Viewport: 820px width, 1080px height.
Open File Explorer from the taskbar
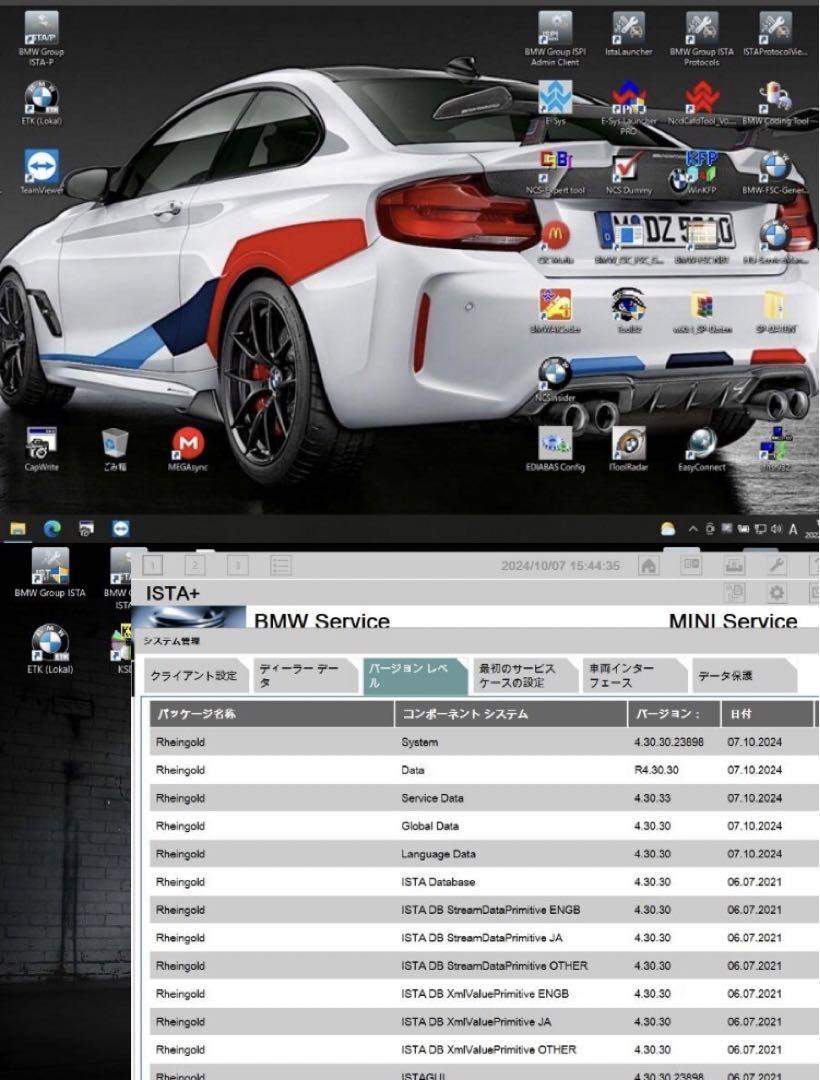[18, 528]
